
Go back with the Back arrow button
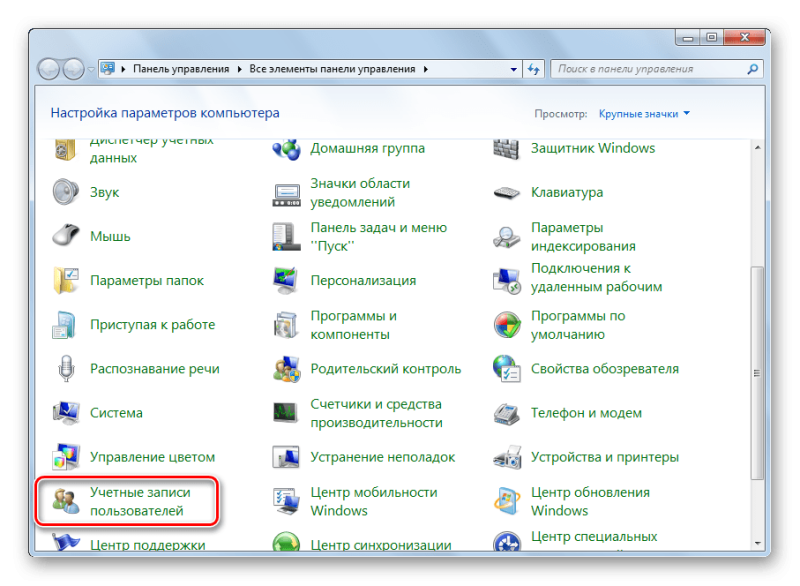(x=49, y=69)
